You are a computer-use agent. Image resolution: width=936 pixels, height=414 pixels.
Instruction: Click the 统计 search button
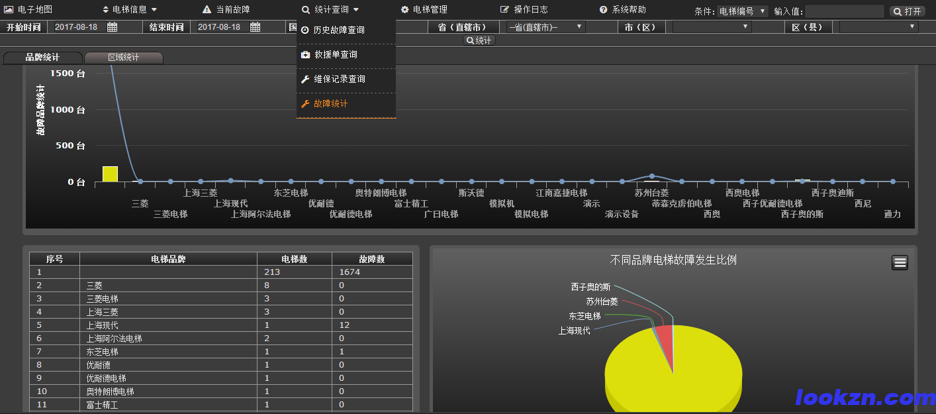click(479, 40)
